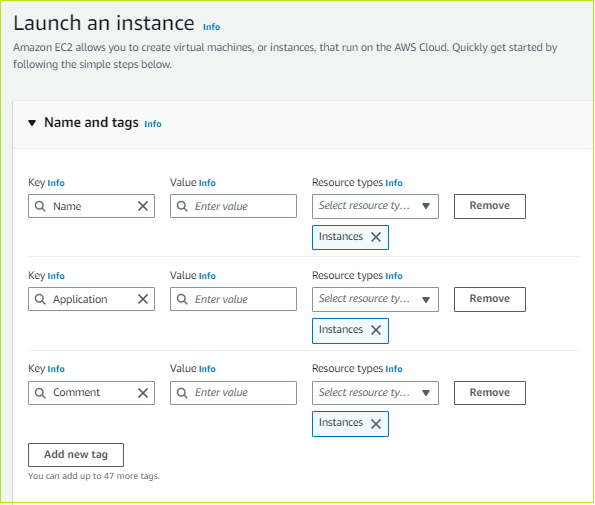Focus the Comment key input field
Viewport: 595px width, 505px height.
click(x=91, y=393)
